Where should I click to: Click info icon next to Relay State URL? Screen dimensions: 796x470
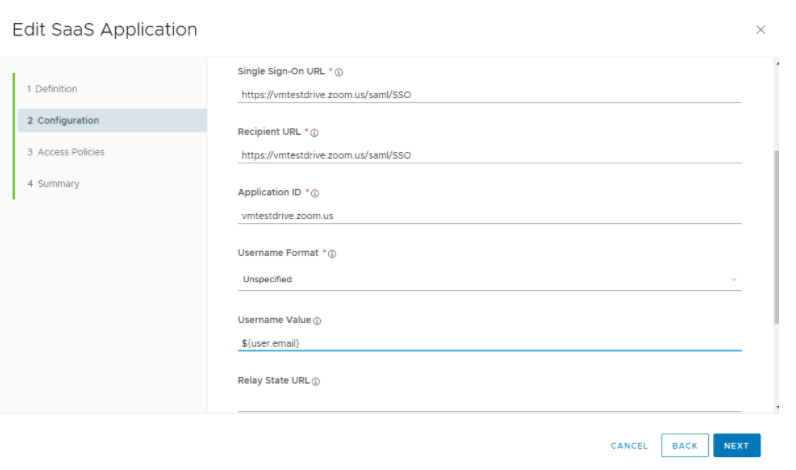316,381
